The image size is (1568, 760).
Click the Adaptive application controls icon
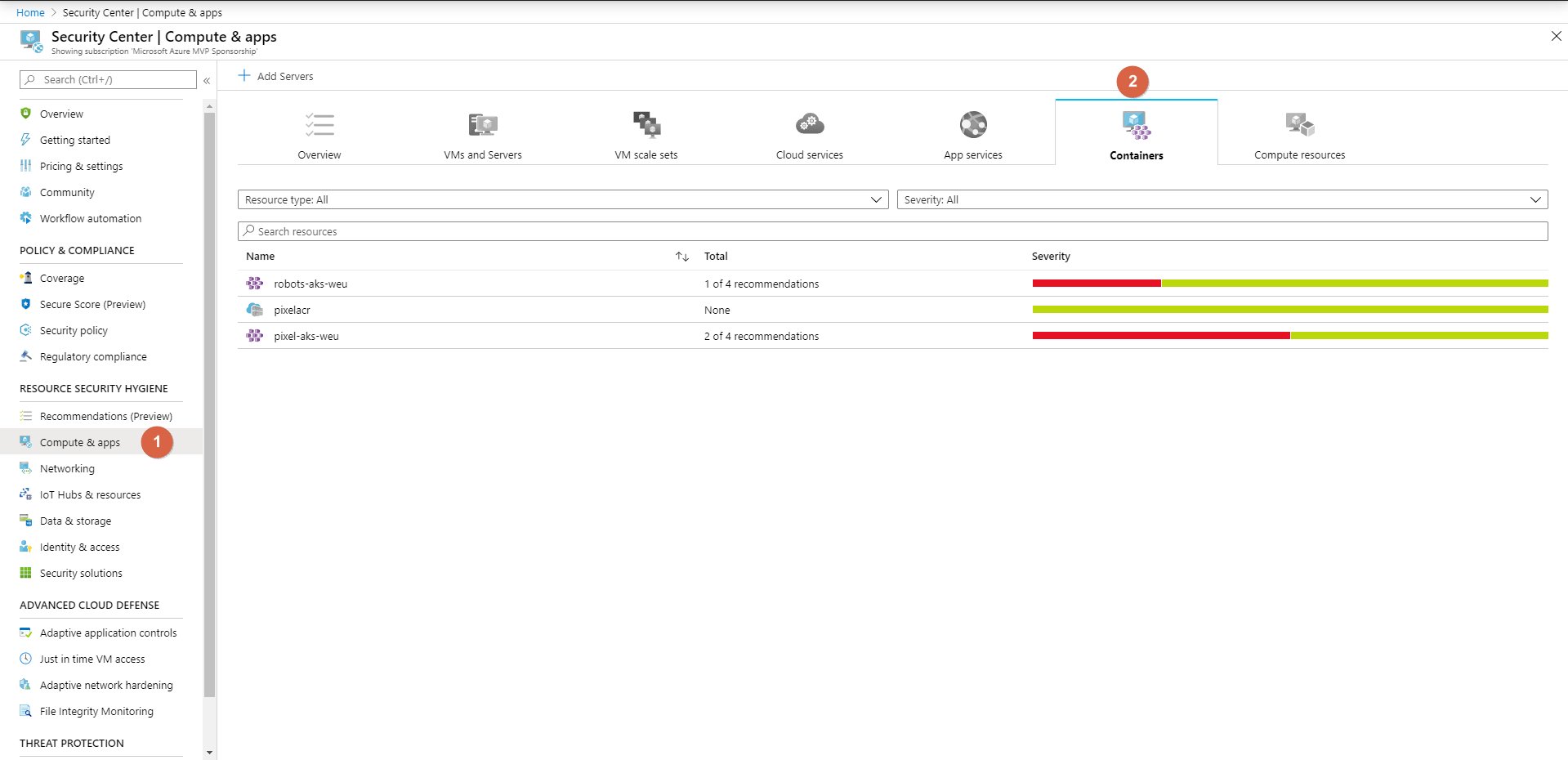coord(25,633)
